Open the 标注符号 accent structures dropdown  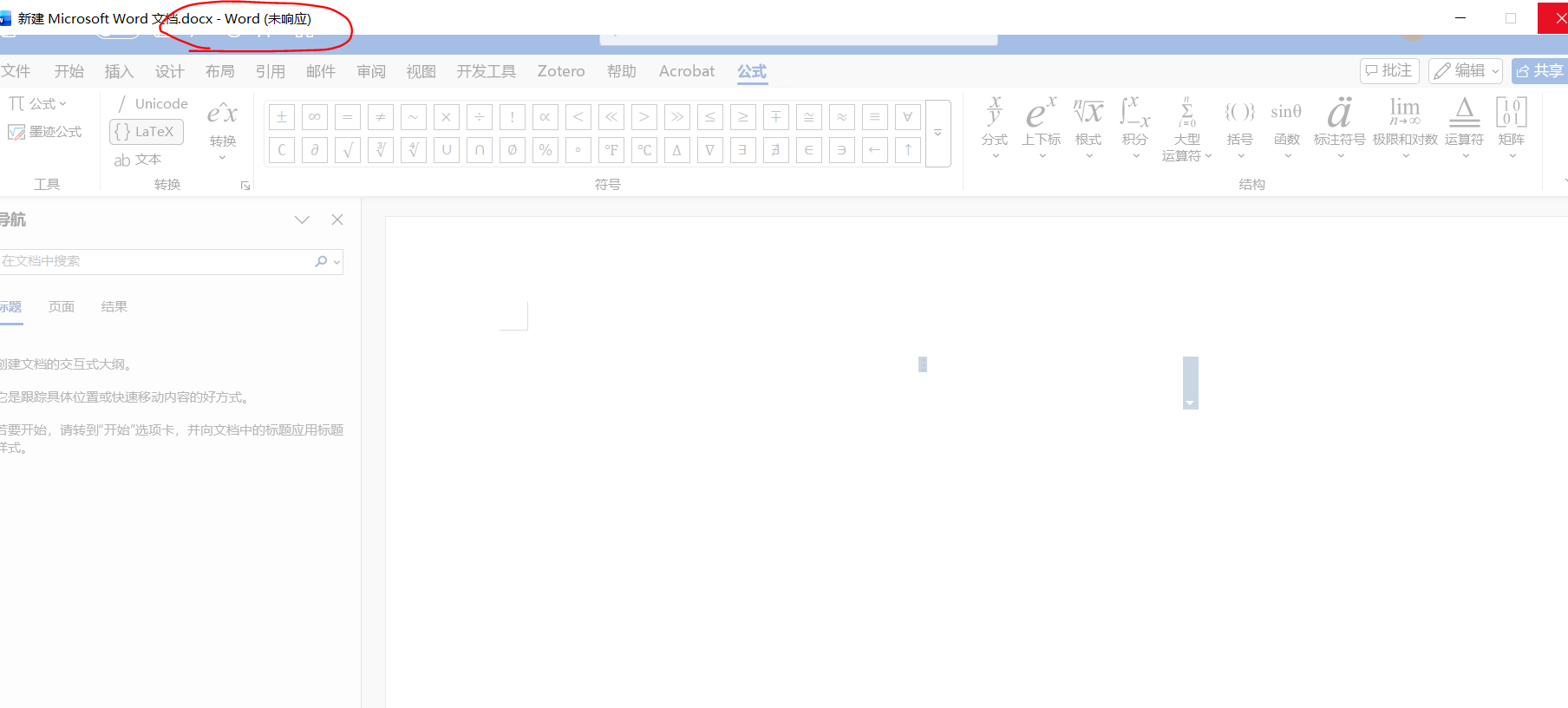pyautogui.click(x=1340, y=128)
